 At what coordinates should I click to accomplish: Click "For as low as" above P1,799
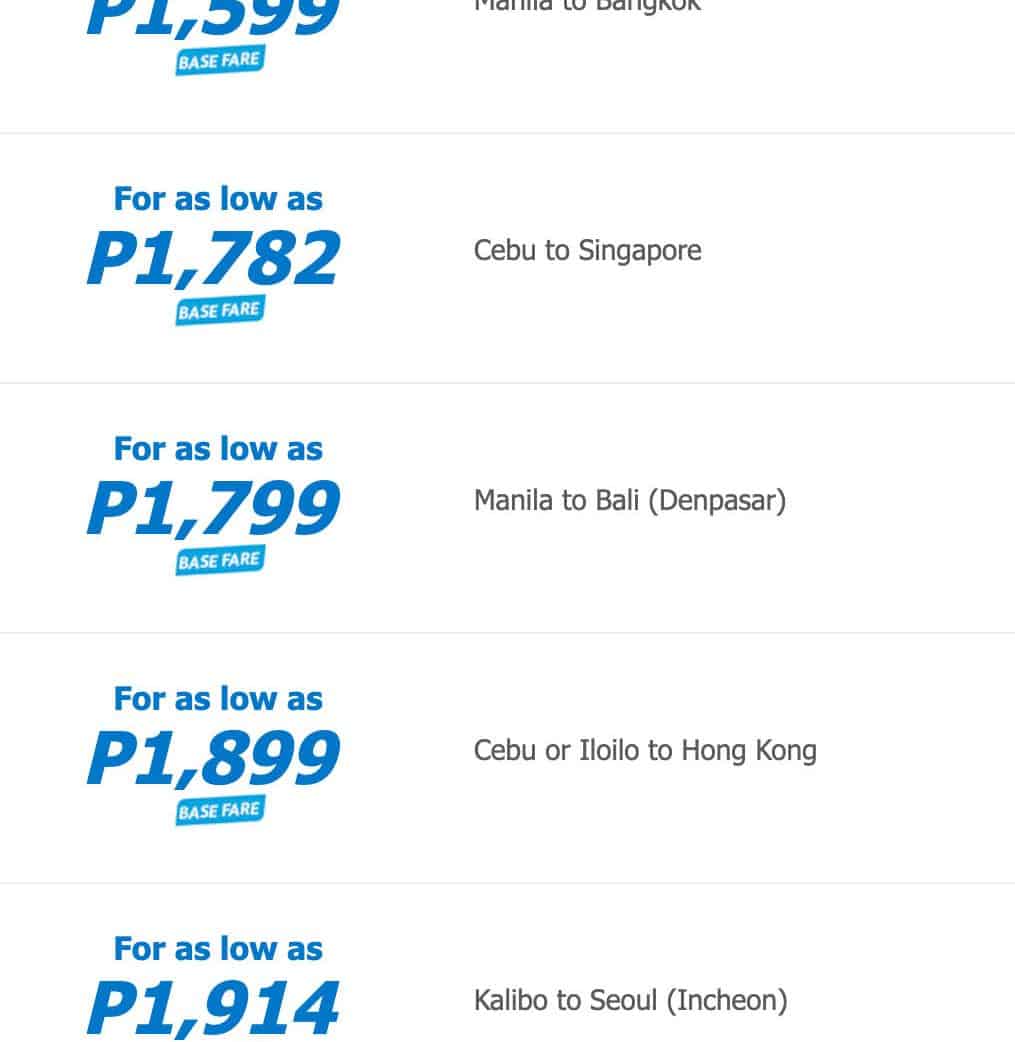pyautogui.click(x=218, y=449)
